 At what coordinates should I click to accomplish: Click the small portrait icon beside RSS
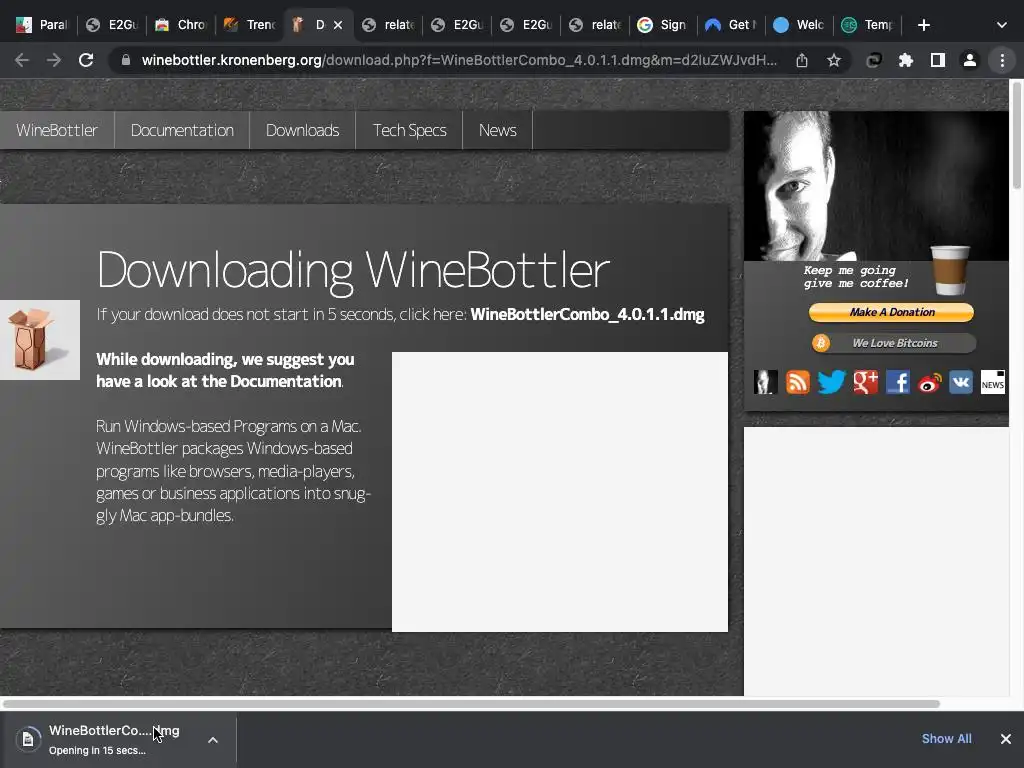click(765, 382)
